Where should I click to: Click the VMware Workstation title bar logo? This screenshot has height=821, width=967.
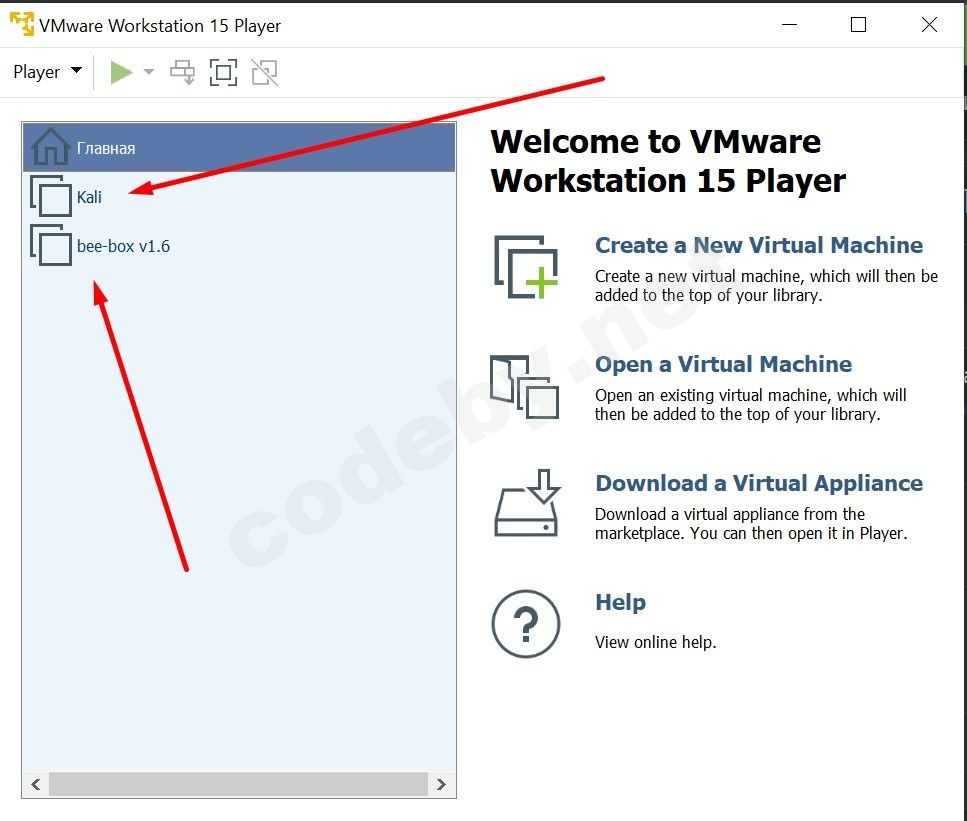[x=22, y=24]
